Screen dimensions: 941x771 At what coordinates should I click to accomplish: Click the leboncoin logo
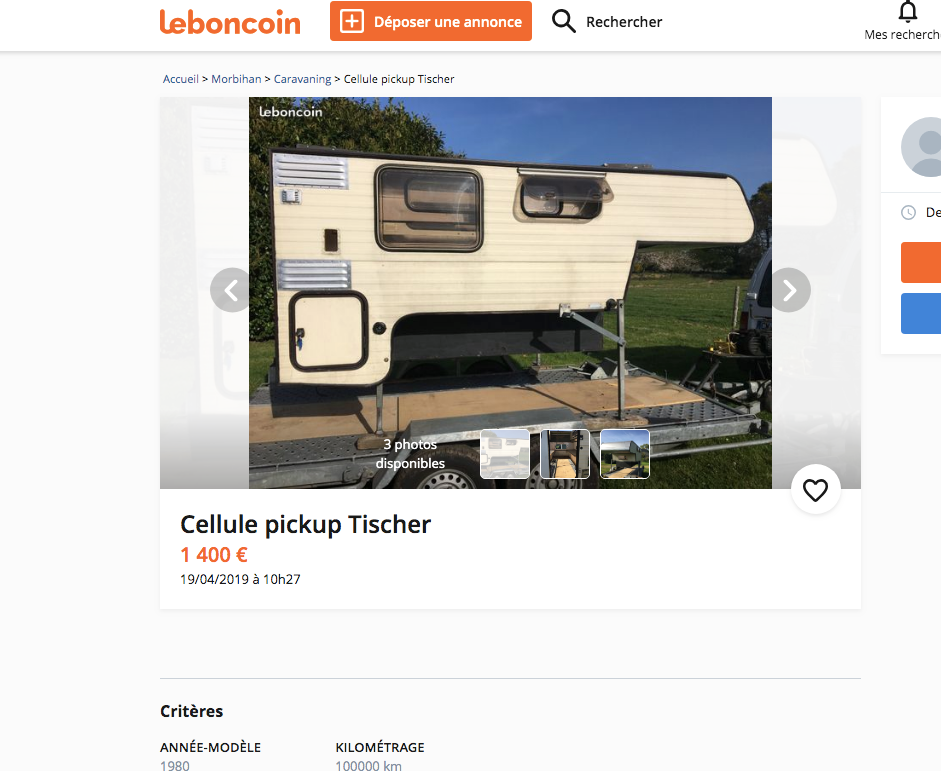coord(230,22)
